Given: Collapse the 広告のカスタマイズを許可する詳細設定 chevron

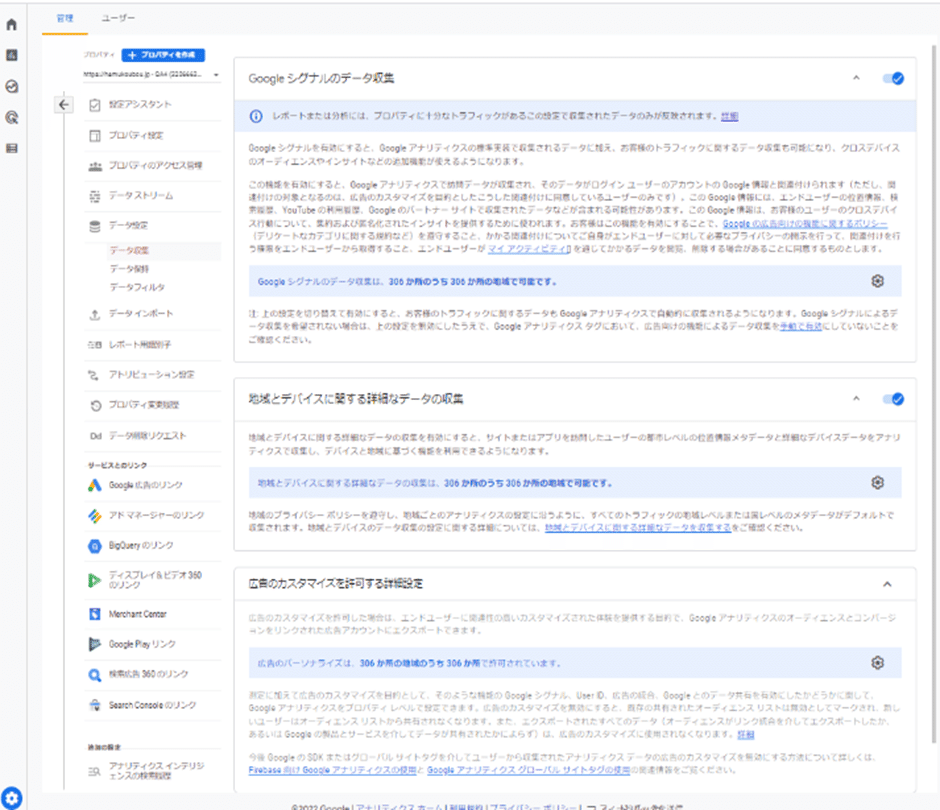Looking at the screenshot, I should (x=887, y=584).
